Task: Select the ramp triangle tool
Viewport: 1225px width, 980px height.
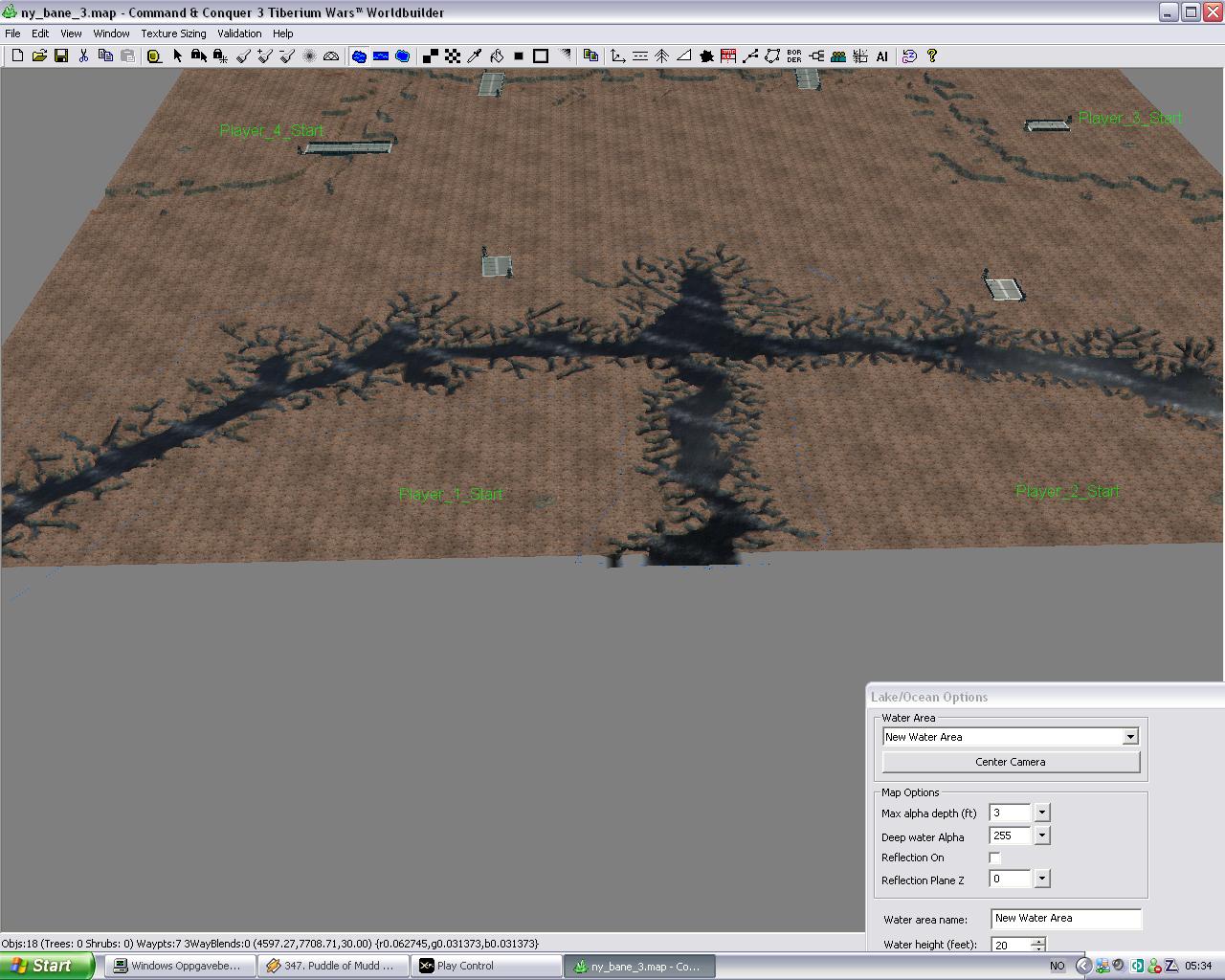Action: [683, 56]
